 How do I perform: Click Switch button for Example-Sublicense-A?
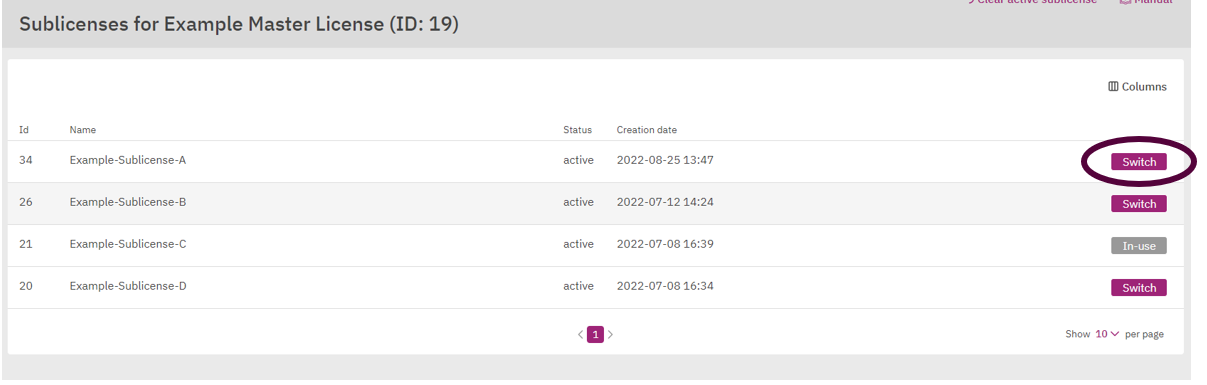(1139, 162)
